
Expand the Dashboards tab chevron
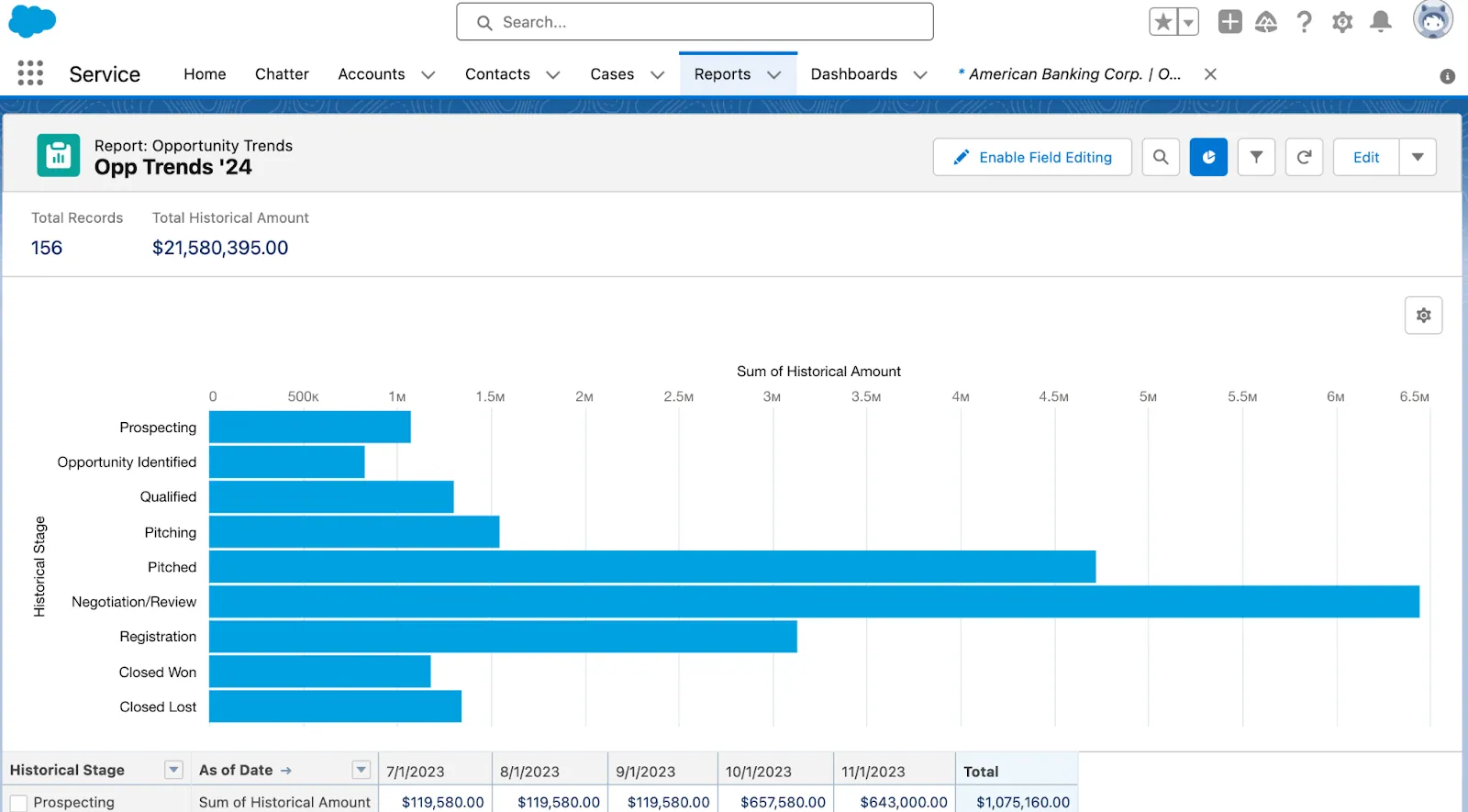click(920, 75)
